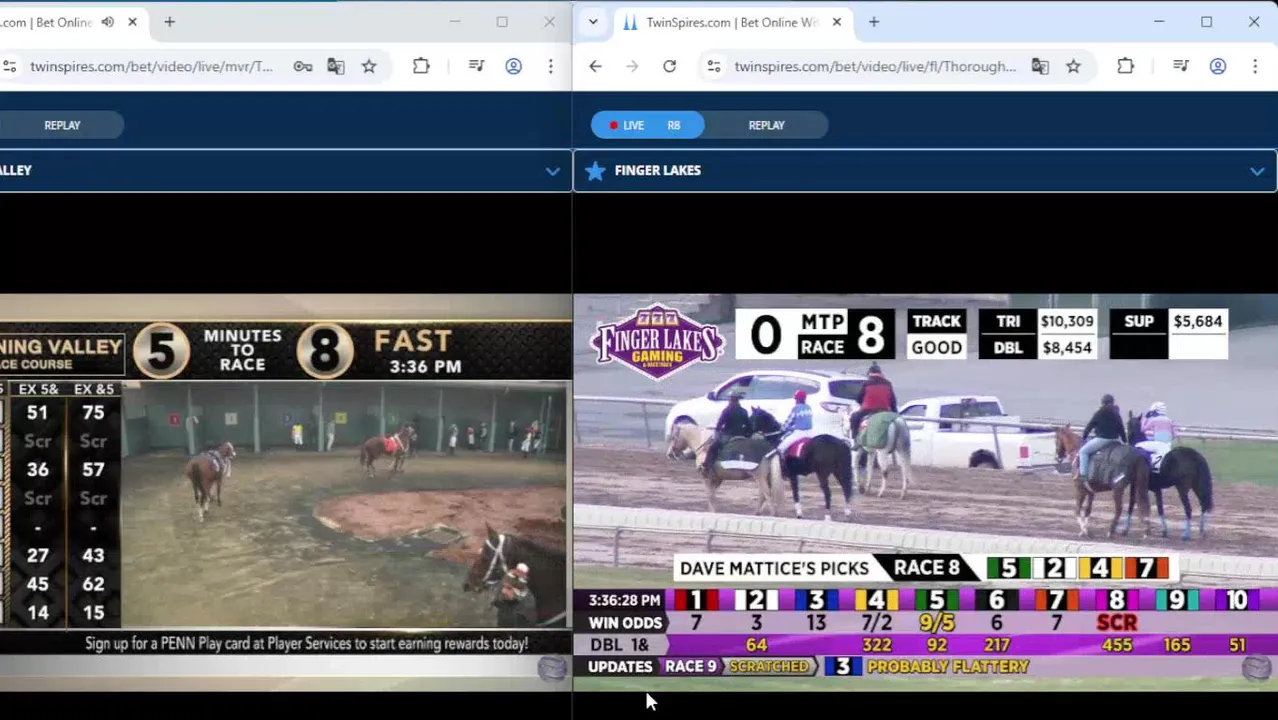
Task: Open media control icon in right window
Action: 1180,66
